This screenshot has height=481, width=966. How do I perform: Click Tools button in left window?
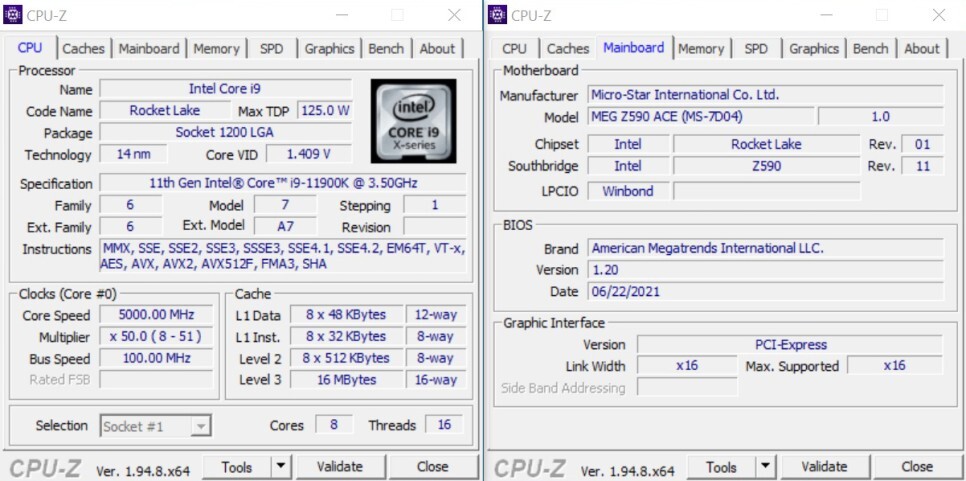[x=237, y=467]
